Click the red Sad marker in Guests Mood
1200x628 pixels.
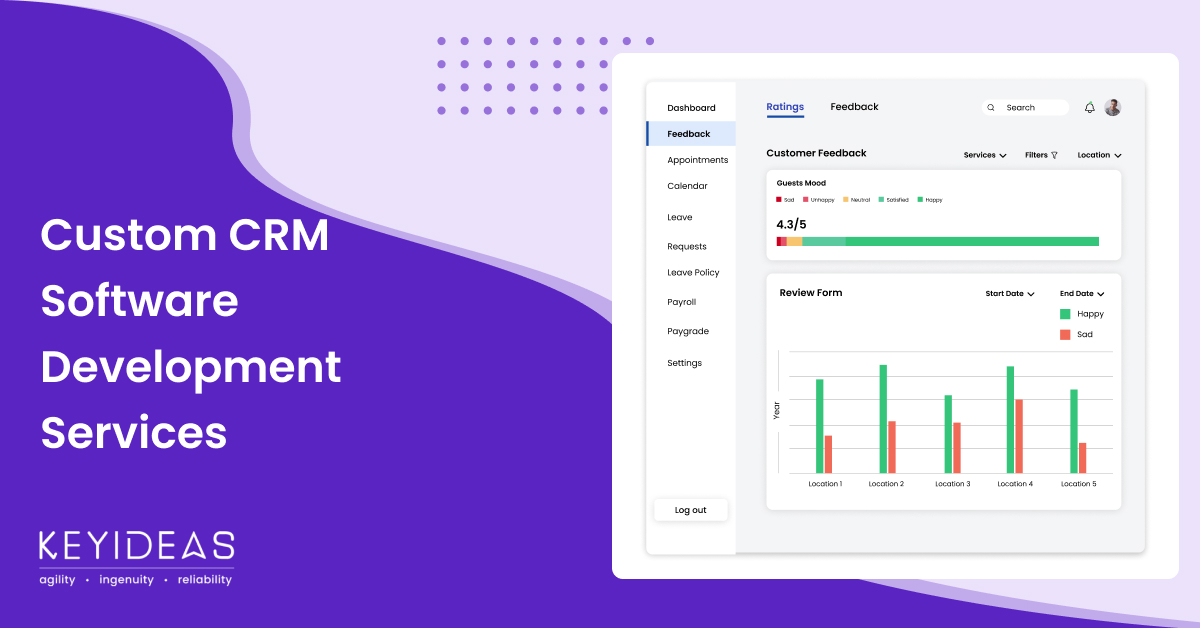779,200
